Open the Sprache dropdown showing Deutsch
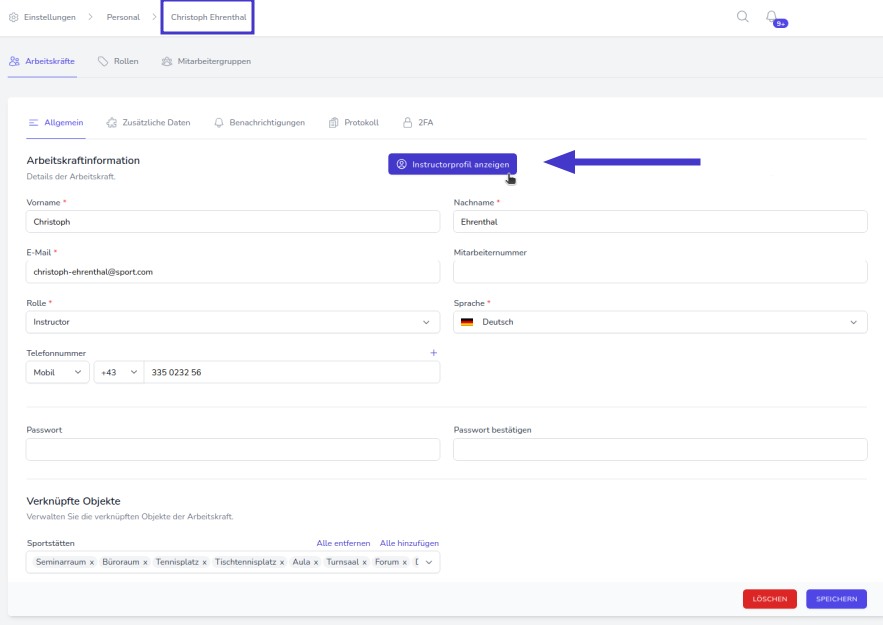 660,322
